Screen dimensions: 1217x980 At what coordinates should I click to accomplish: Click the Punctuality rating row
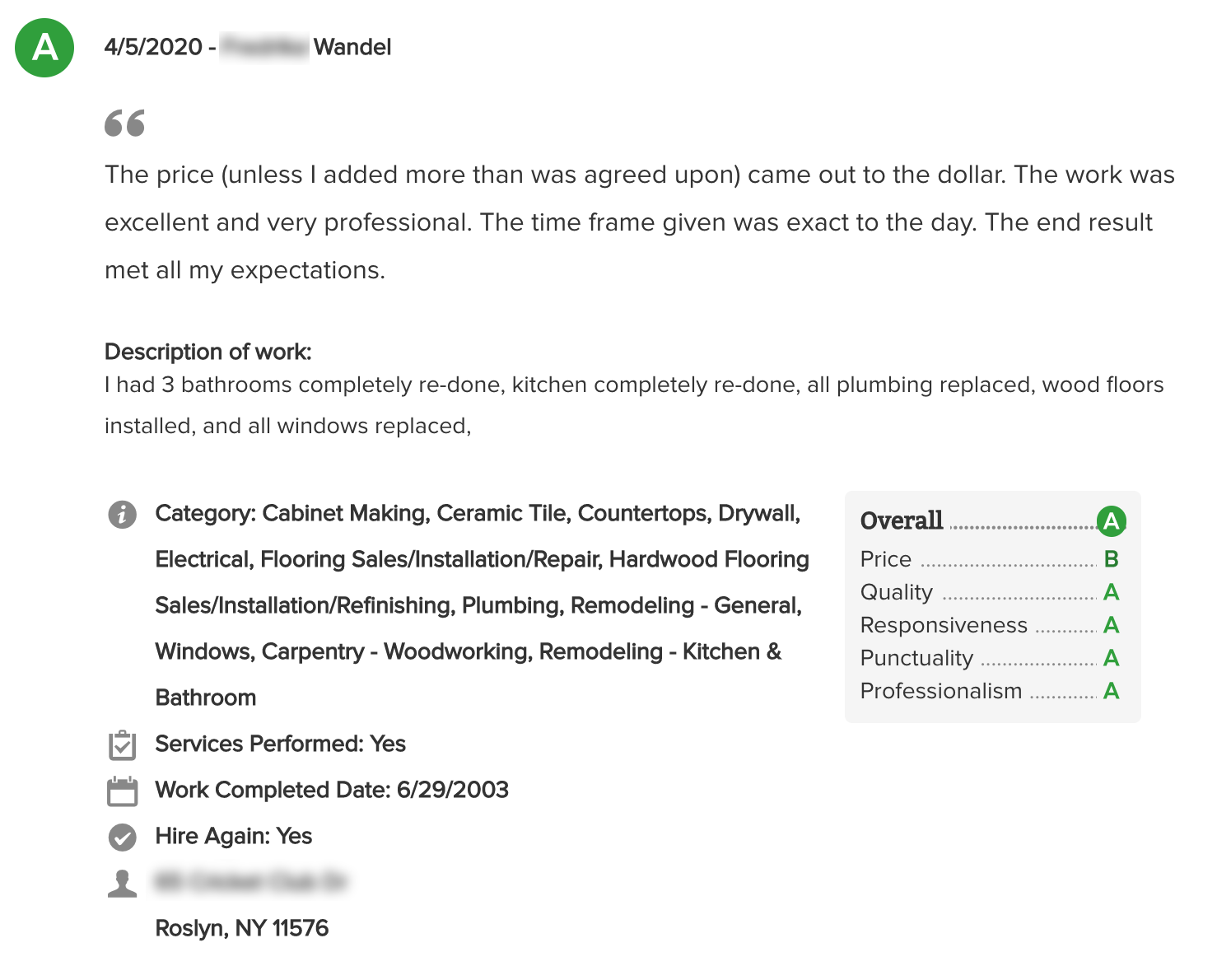point(990,658)
